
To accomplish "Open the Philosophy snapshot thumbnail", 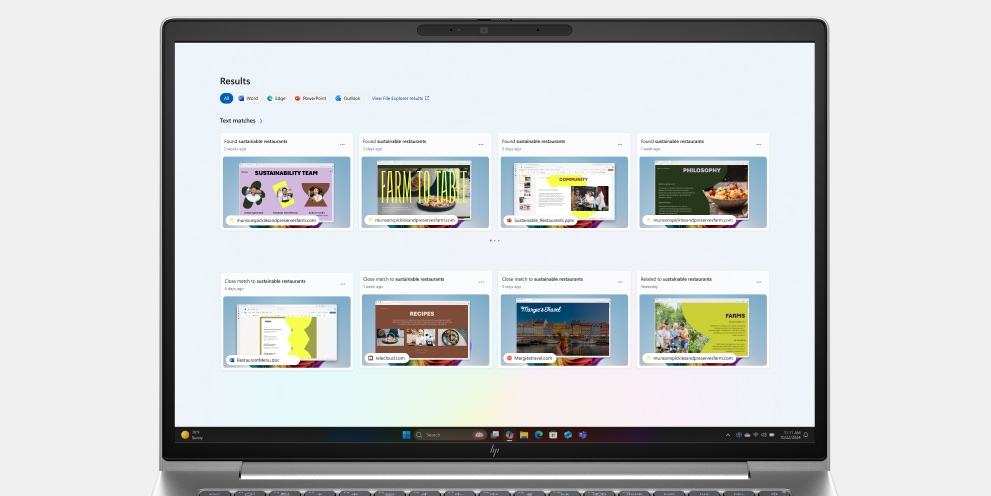I will 703,192.
